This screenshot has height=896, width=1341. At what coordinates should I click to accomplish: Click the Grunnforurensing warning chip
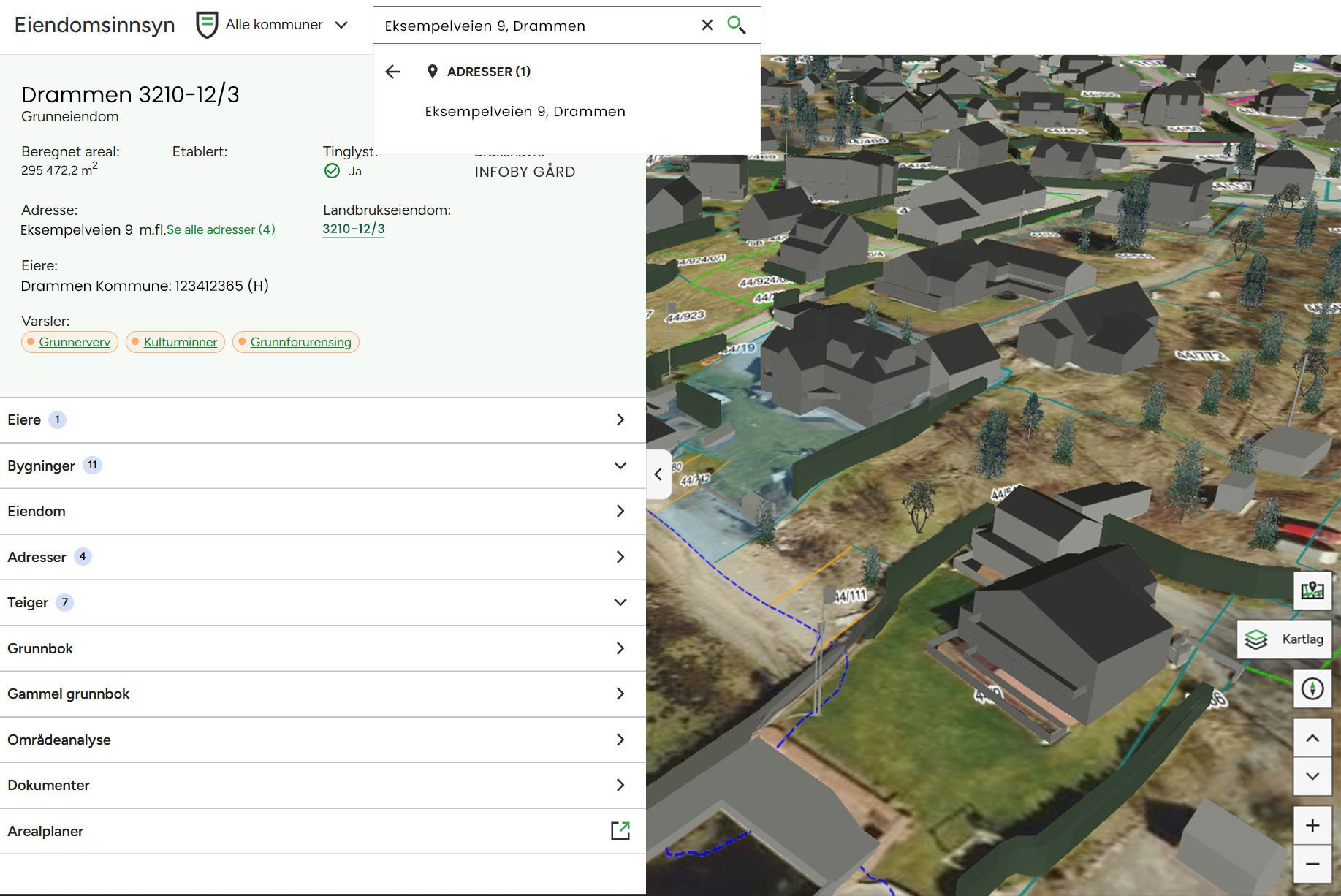(296, 342)
